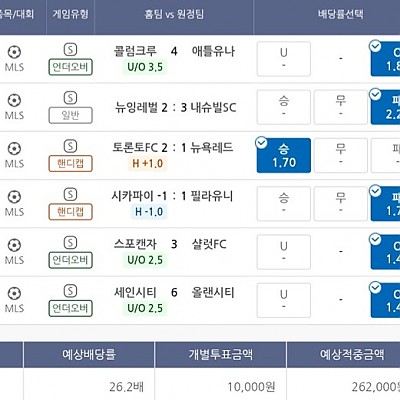Click S badge icon in 콜럼크루 row

(x=70, y=50)
